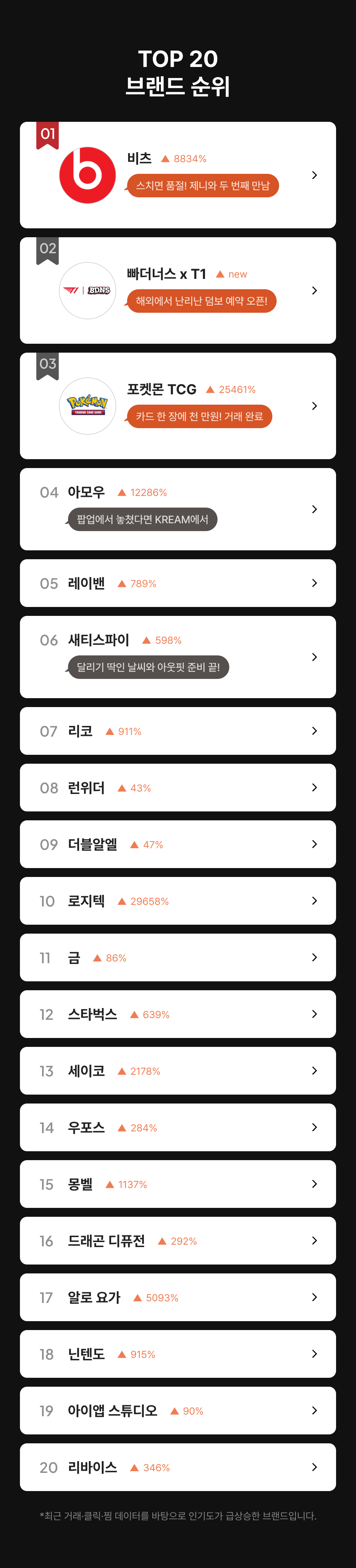Click the 닌텐도 row chevron arrow
356x1568 pixels.
314,1354
